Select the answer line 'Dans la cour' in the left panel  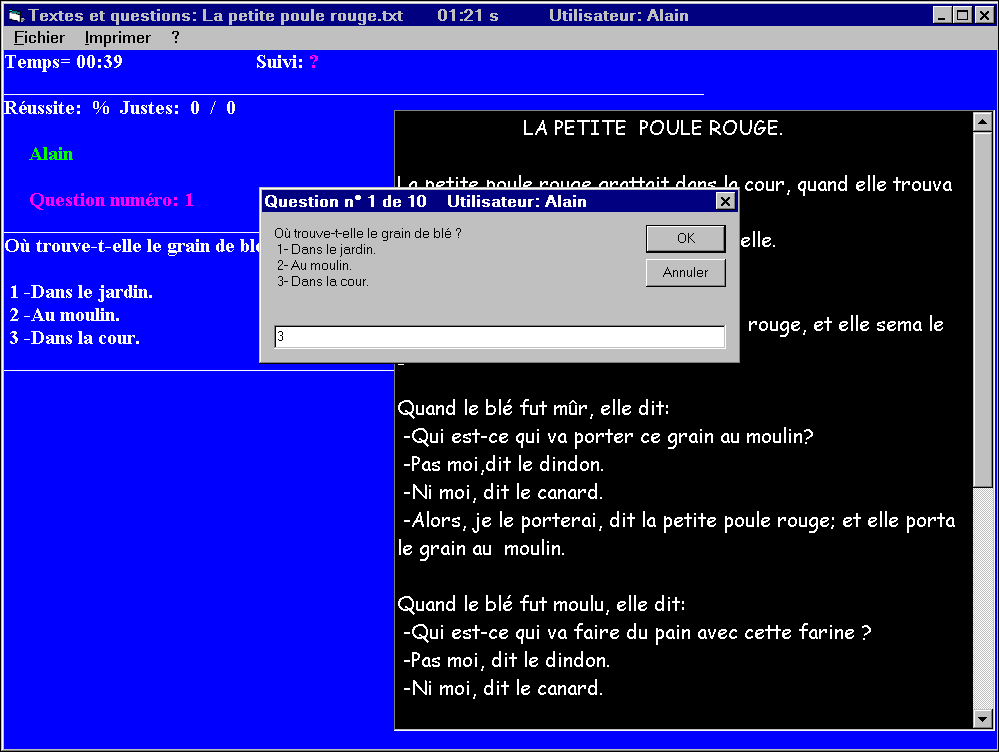(76, 338)
